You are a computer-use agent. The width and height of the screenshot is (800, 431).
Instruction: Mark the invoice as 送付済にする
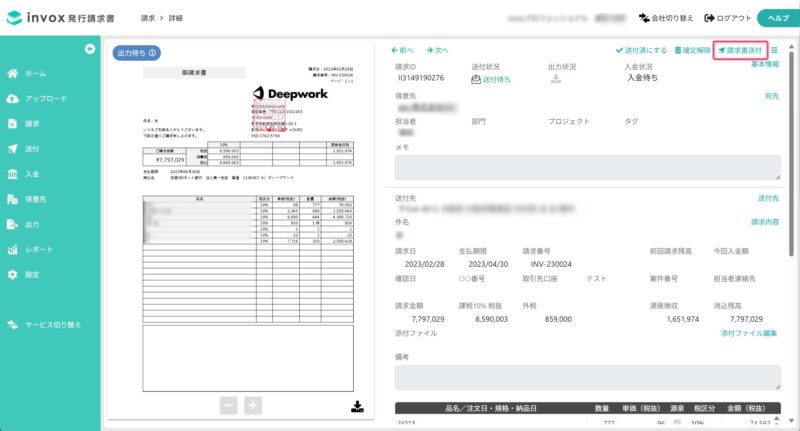click(x=641, y=50)
